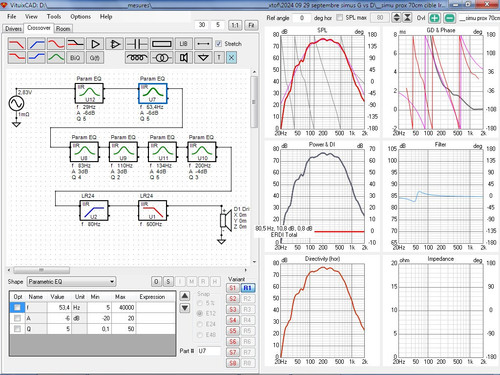Viewport: 500px width, 375px height.
Task: Add an op-amp component to the schematic
Action: [115, 44]
